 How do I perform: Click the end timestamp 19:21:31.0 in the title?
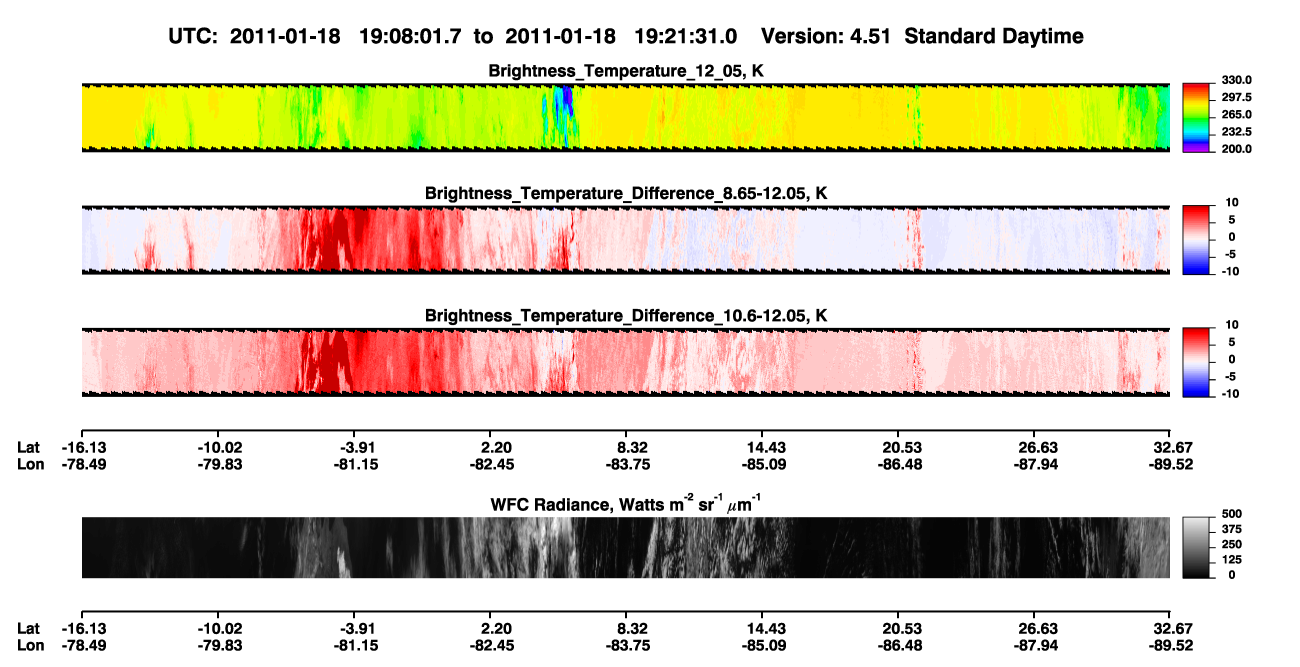[x=686, y=36]
